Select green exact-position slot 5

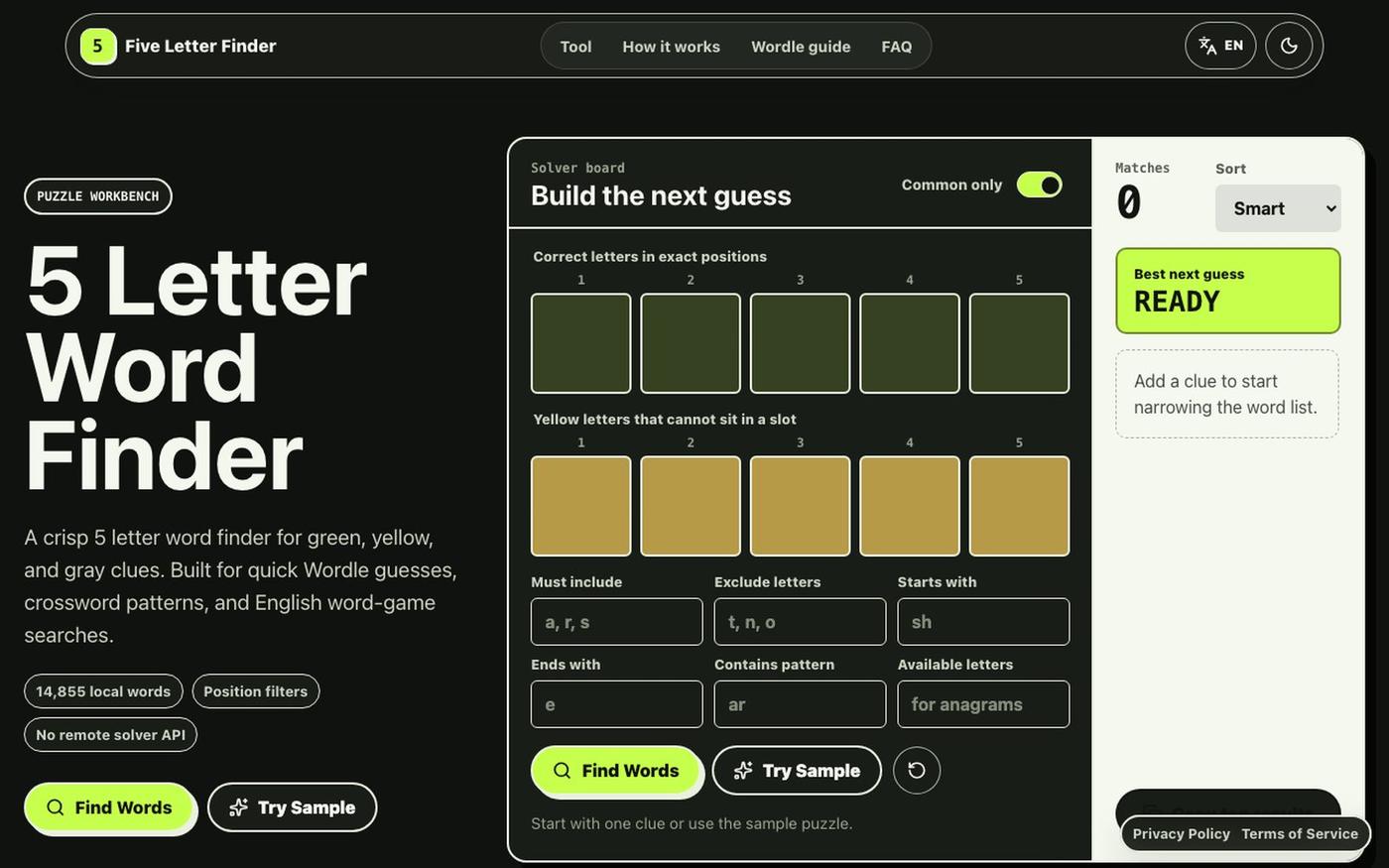tap(1019, 343)
